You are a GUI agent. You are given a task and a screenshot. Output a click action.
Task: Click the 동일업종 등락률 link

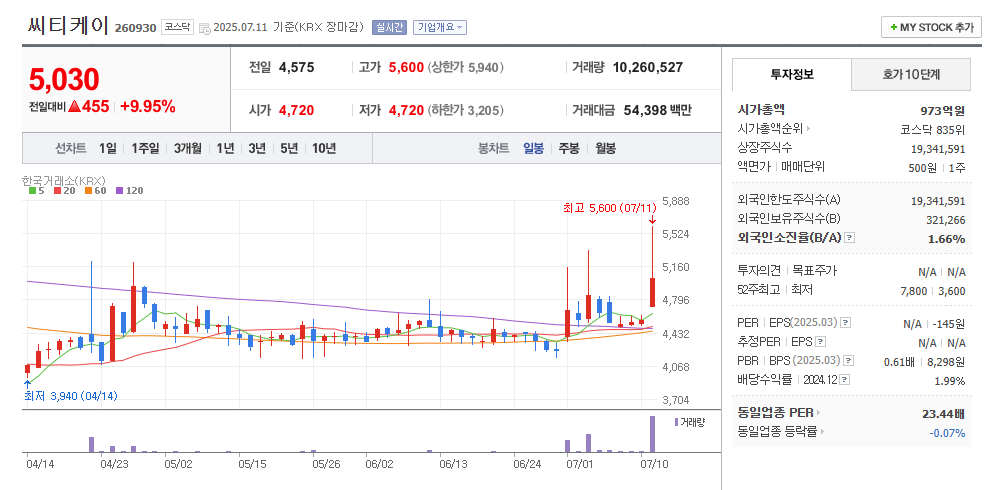[x=778, y=432]
